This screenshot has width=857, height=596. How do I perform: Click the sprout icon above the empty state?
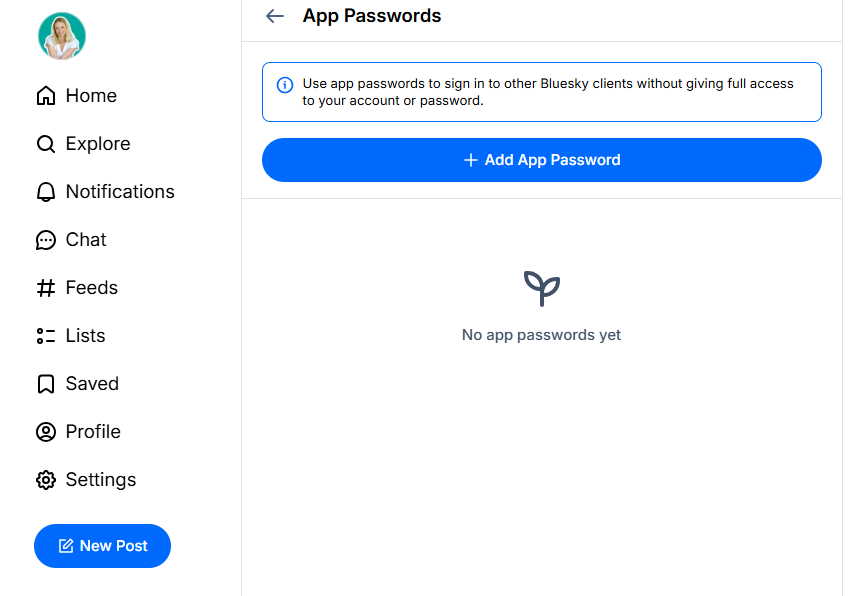[541, 289]
